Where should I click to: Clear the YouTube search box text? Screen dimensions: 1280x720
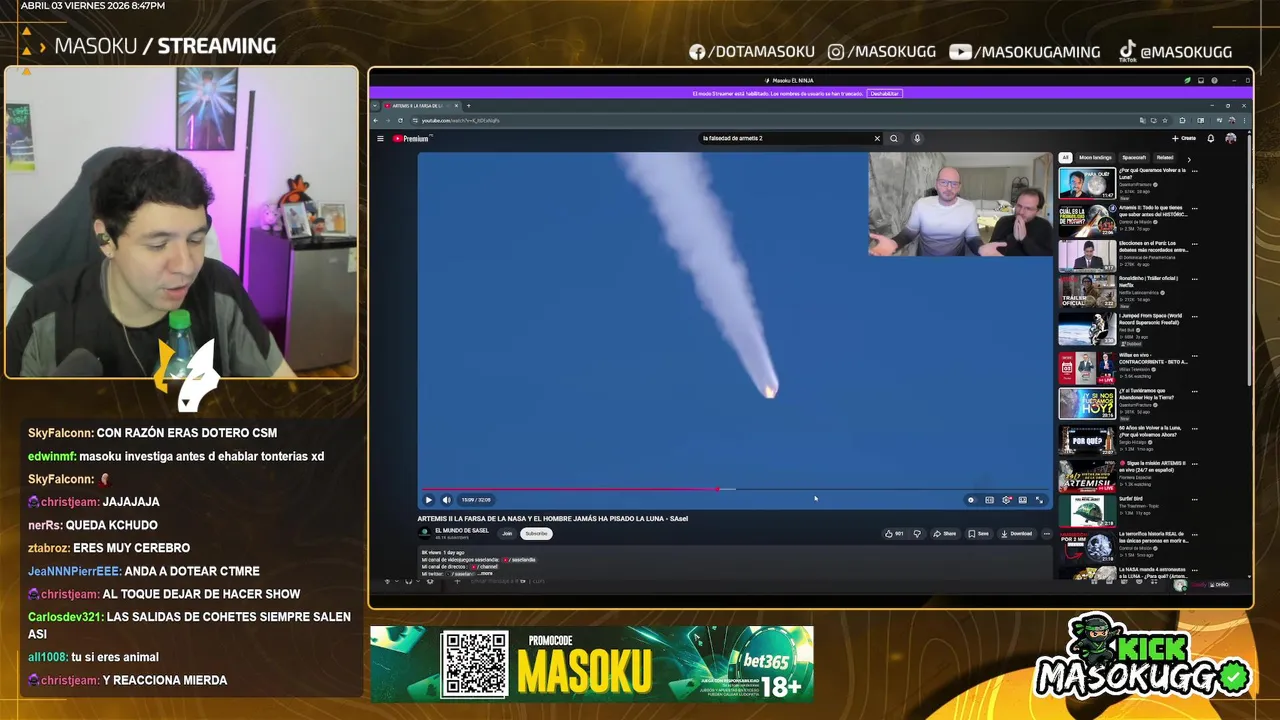(877, 138)
